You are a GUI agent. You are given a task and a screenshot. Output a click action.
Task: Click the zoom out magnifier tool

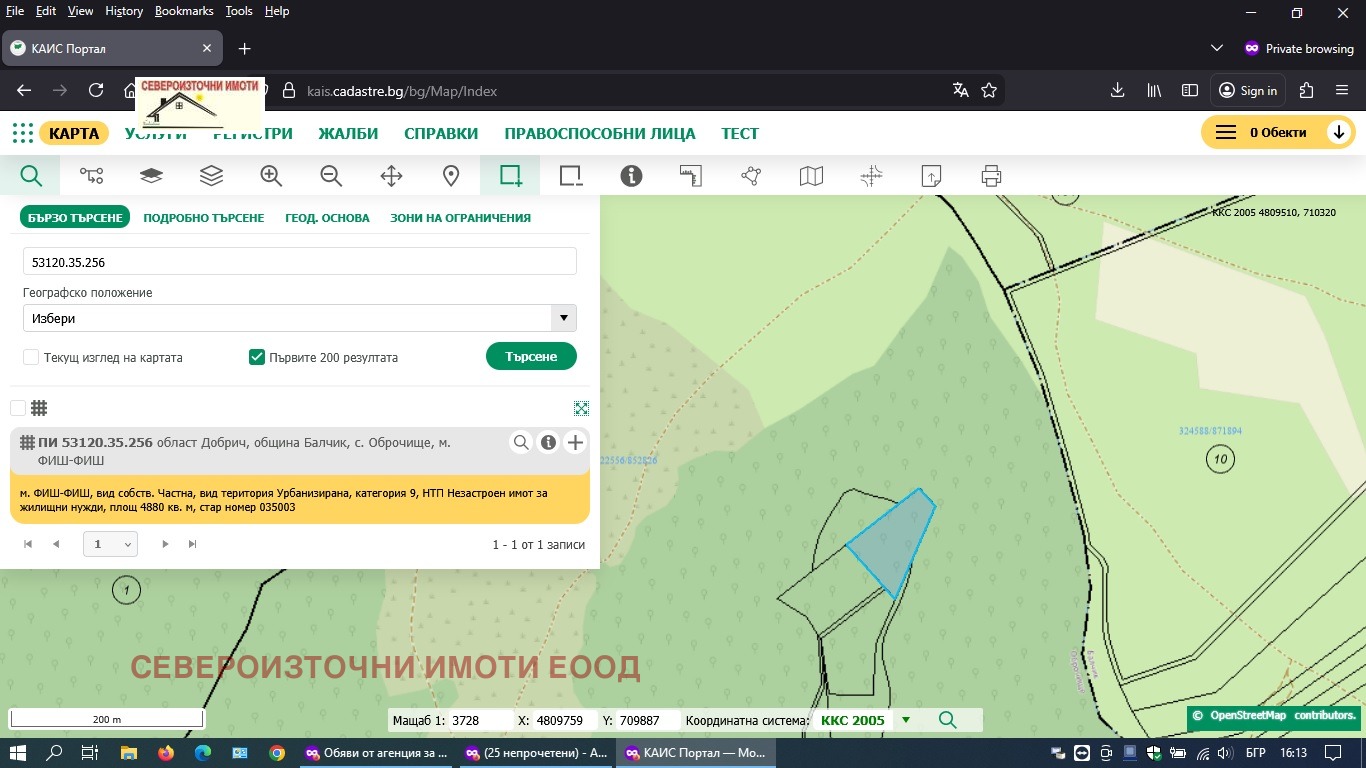[331, 176]
